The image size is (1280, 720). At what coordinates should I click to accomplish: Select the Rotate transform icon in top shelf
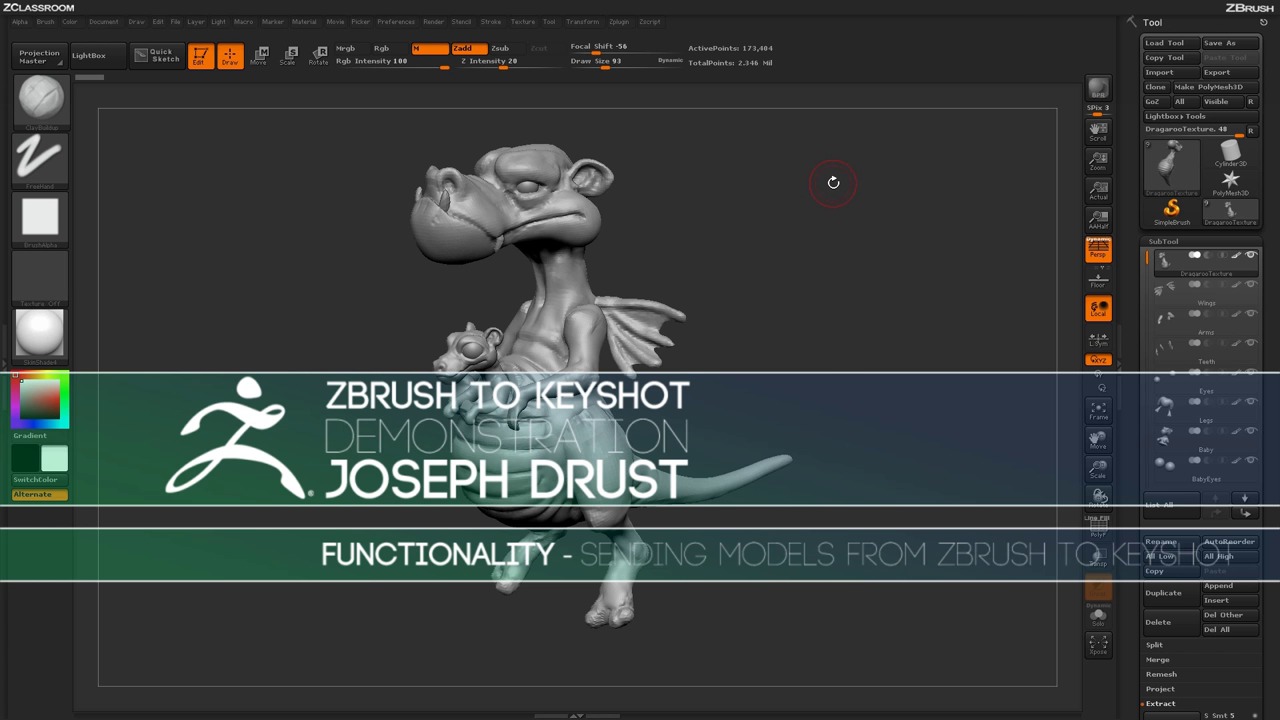pos(318,56)
